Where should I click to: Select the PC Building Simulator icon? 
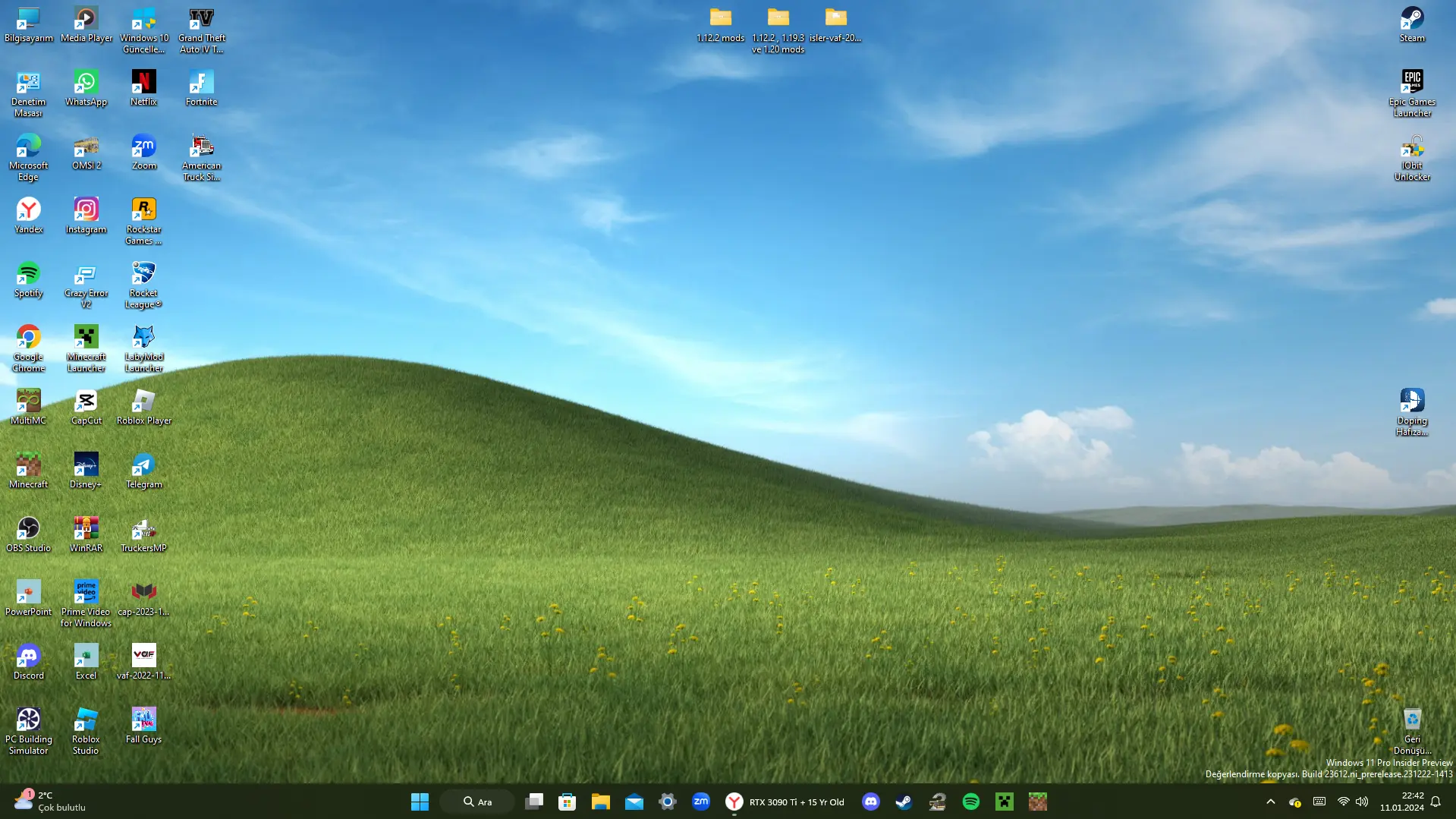point(29,732)
